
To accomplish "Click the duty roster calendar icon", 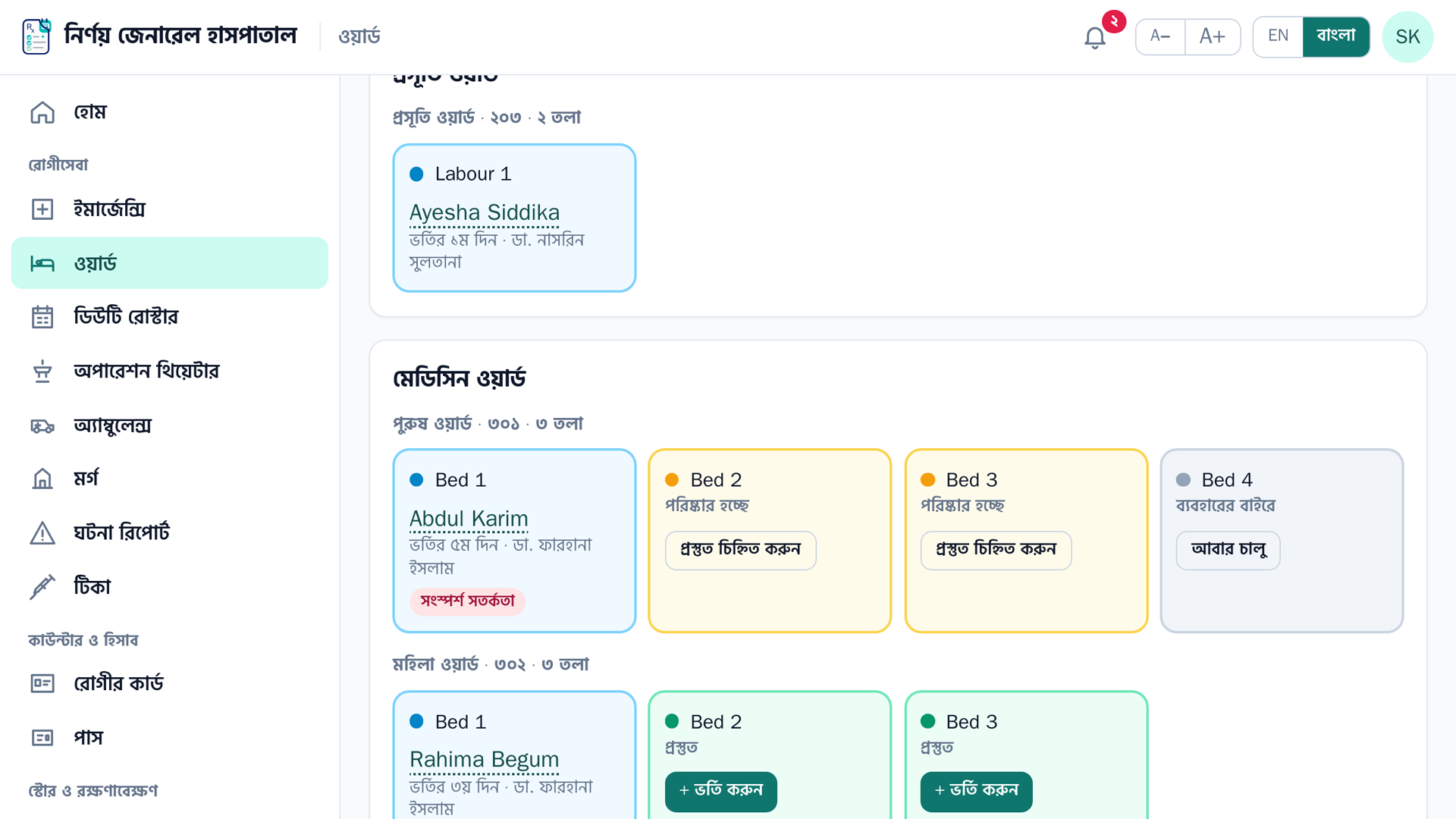I will coord(42,317).
